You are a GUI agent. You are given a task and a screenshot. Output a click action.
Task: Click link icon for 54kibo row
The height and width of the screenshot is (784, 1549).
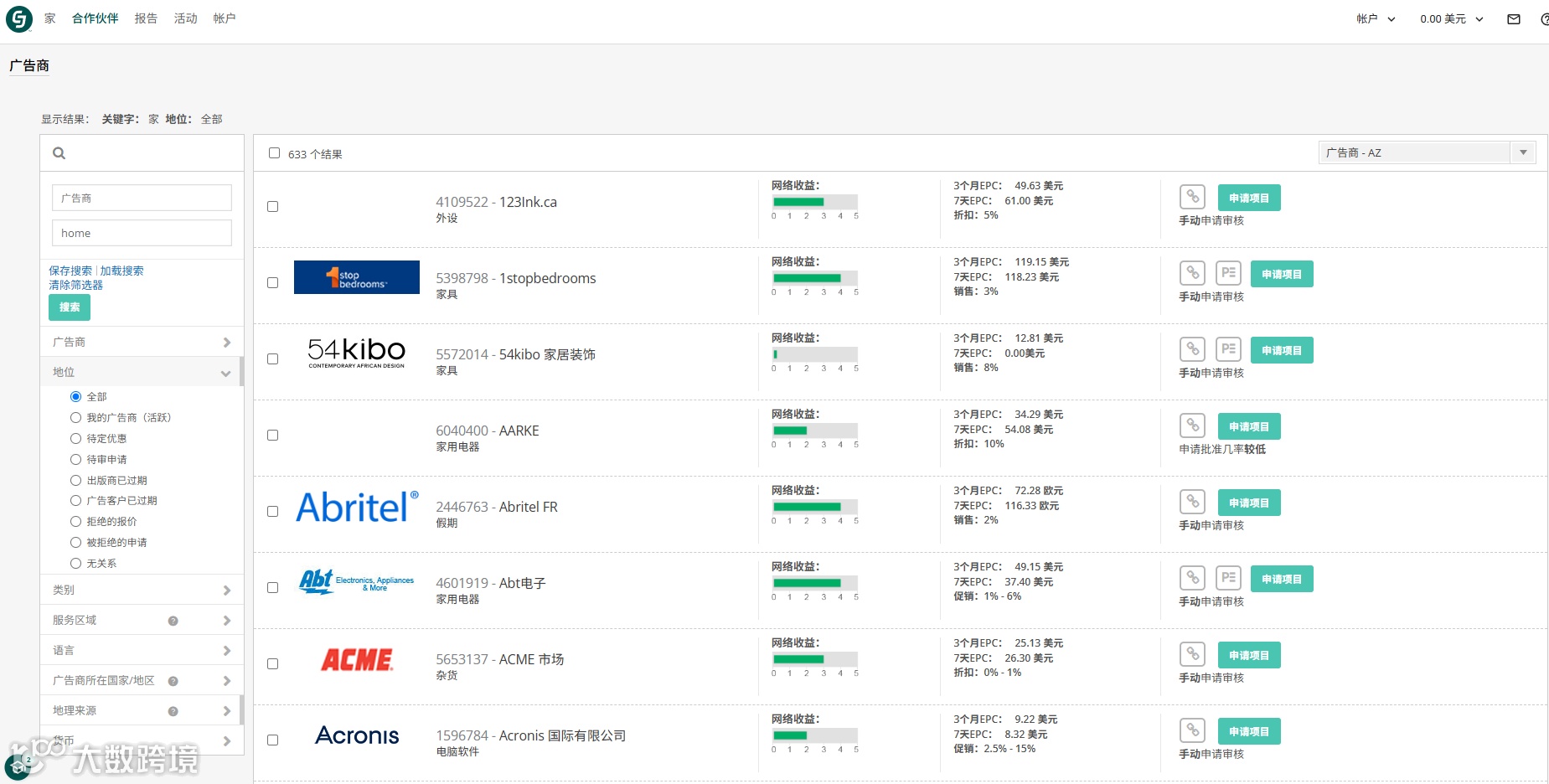(1193, 350)
